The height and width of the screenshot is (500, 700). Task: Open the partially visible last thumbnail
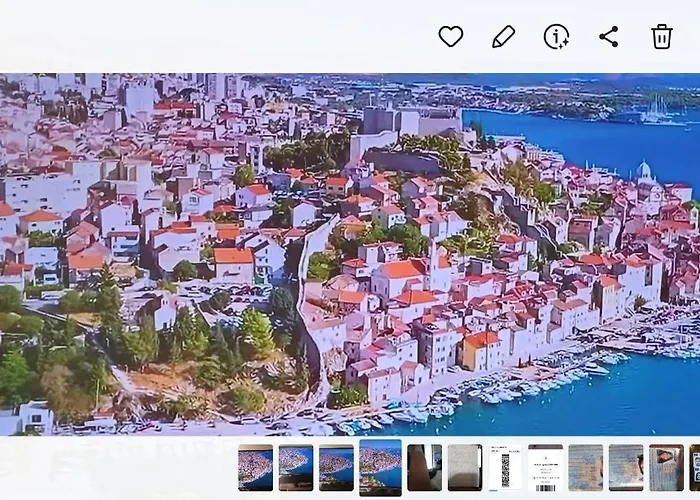694,467
